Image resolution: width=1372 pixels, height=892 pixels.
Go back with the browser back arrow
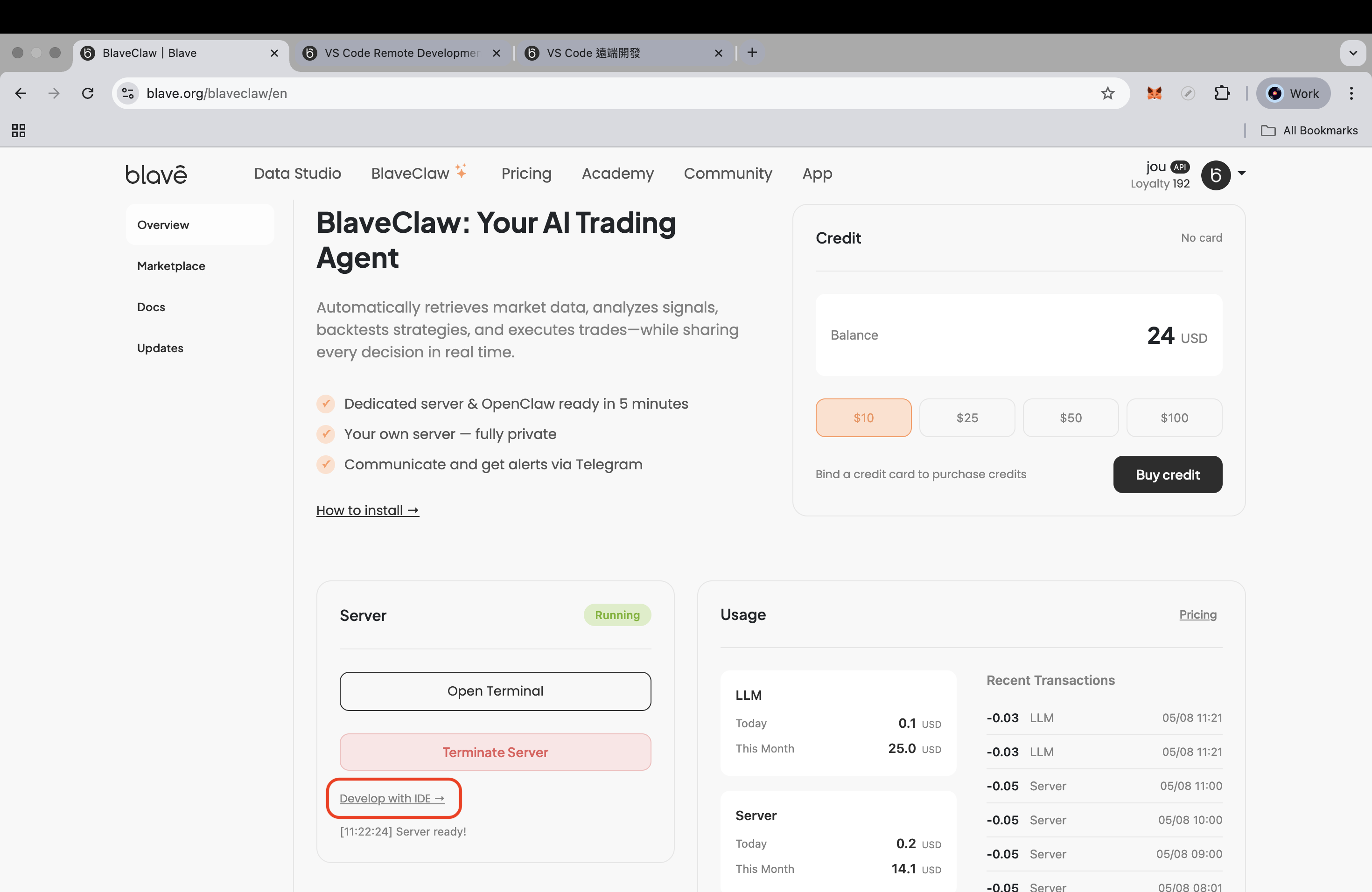(x=21, y=93)
